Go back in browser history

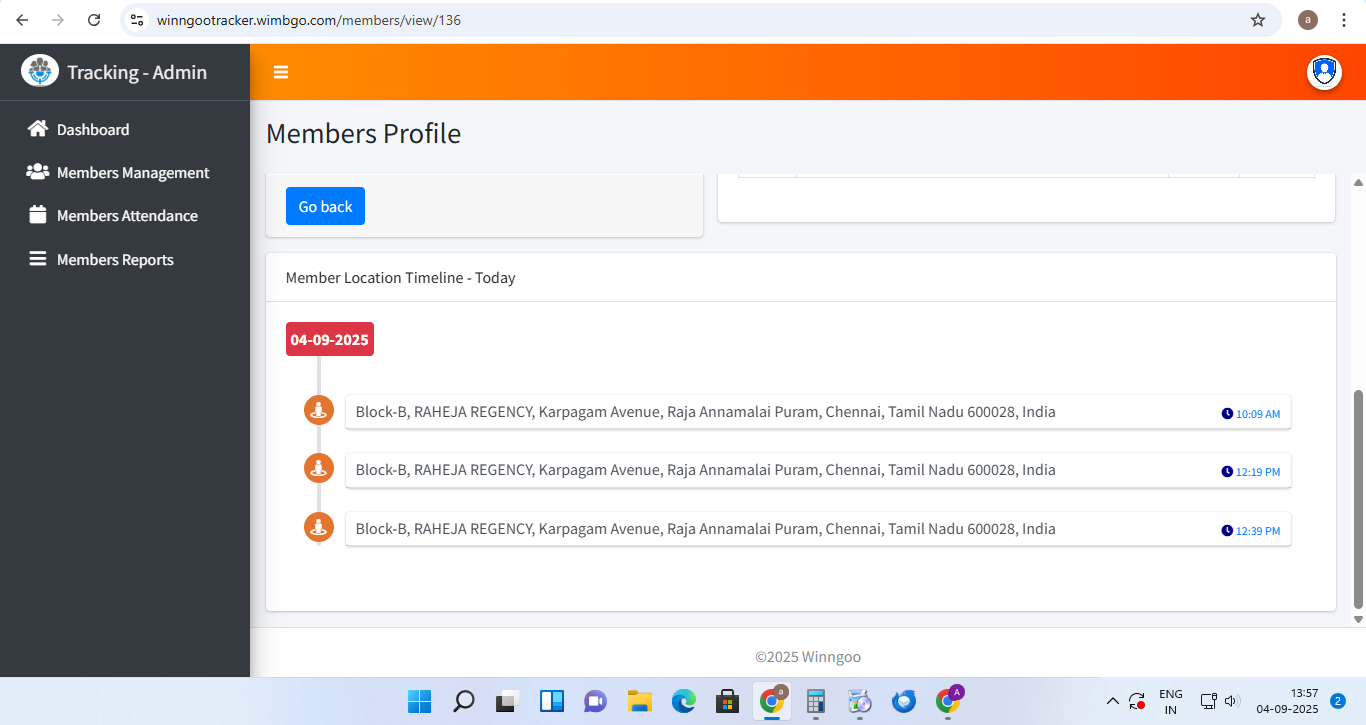22,20
